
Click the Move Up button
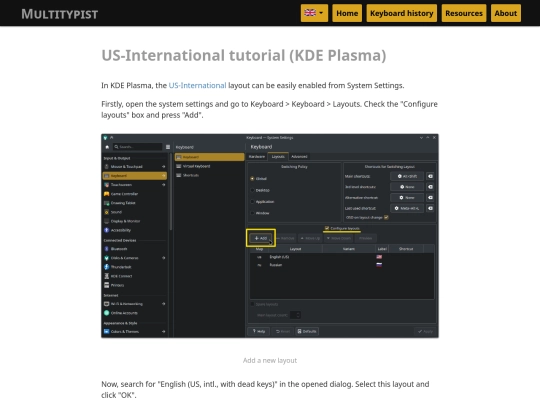(x=310, y=238)
